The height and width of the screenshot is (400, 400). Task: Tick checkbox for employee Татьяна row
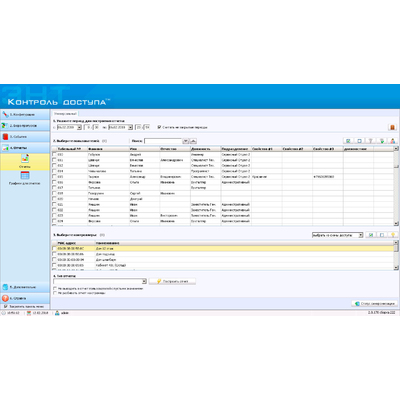54,171
